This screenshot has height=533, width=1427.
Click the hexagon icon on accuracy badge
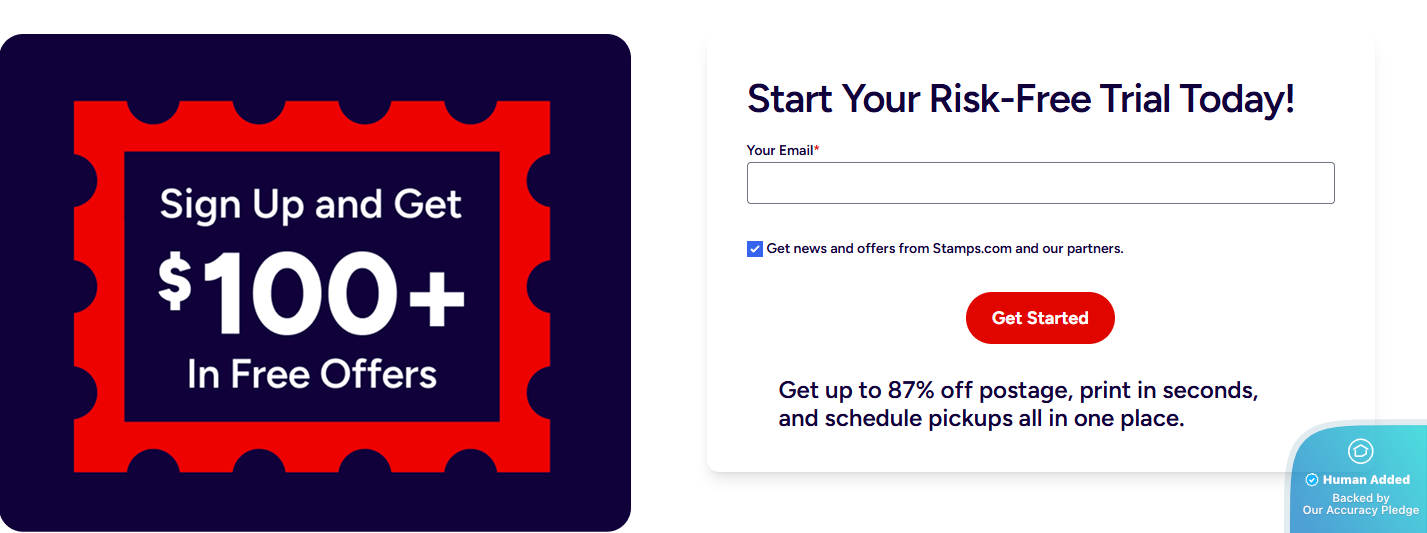(1360, 451)
